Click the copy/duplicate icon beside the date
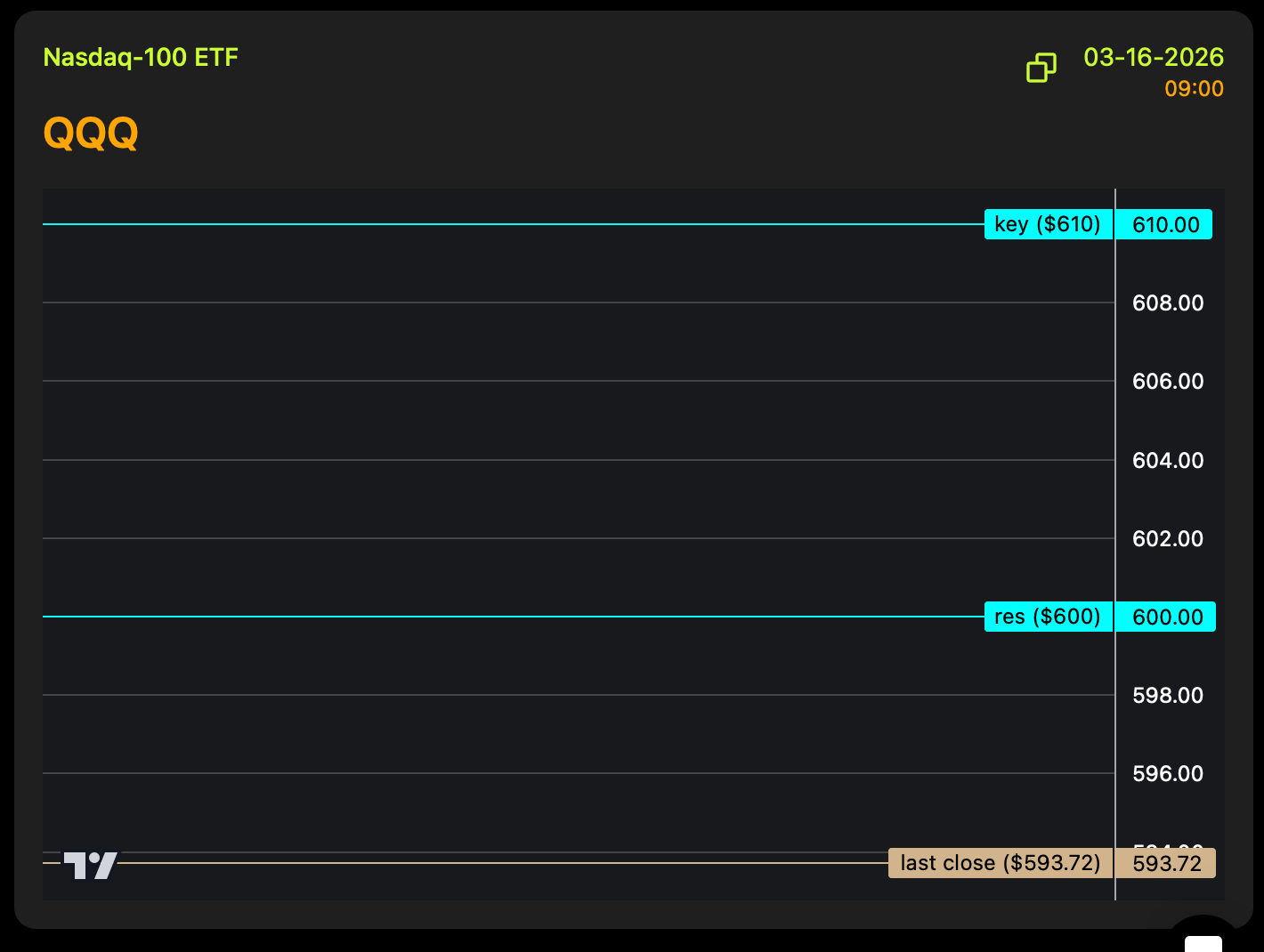 click(x=1041, y=68)
